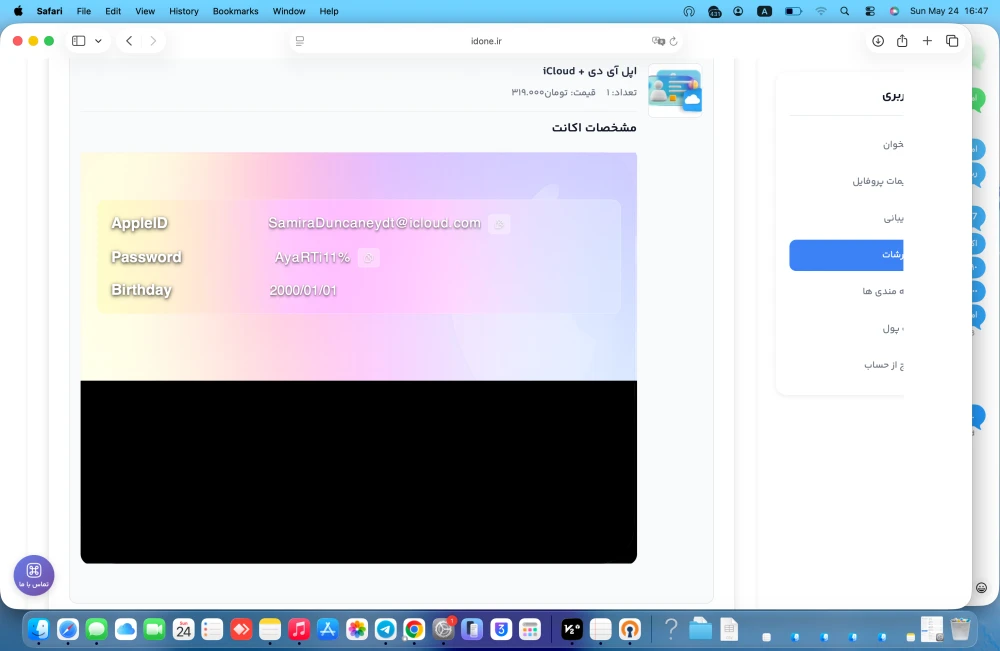Expand the sidebar dropdown chevron
Screen dimensions: 1000x651
(98, 41)
